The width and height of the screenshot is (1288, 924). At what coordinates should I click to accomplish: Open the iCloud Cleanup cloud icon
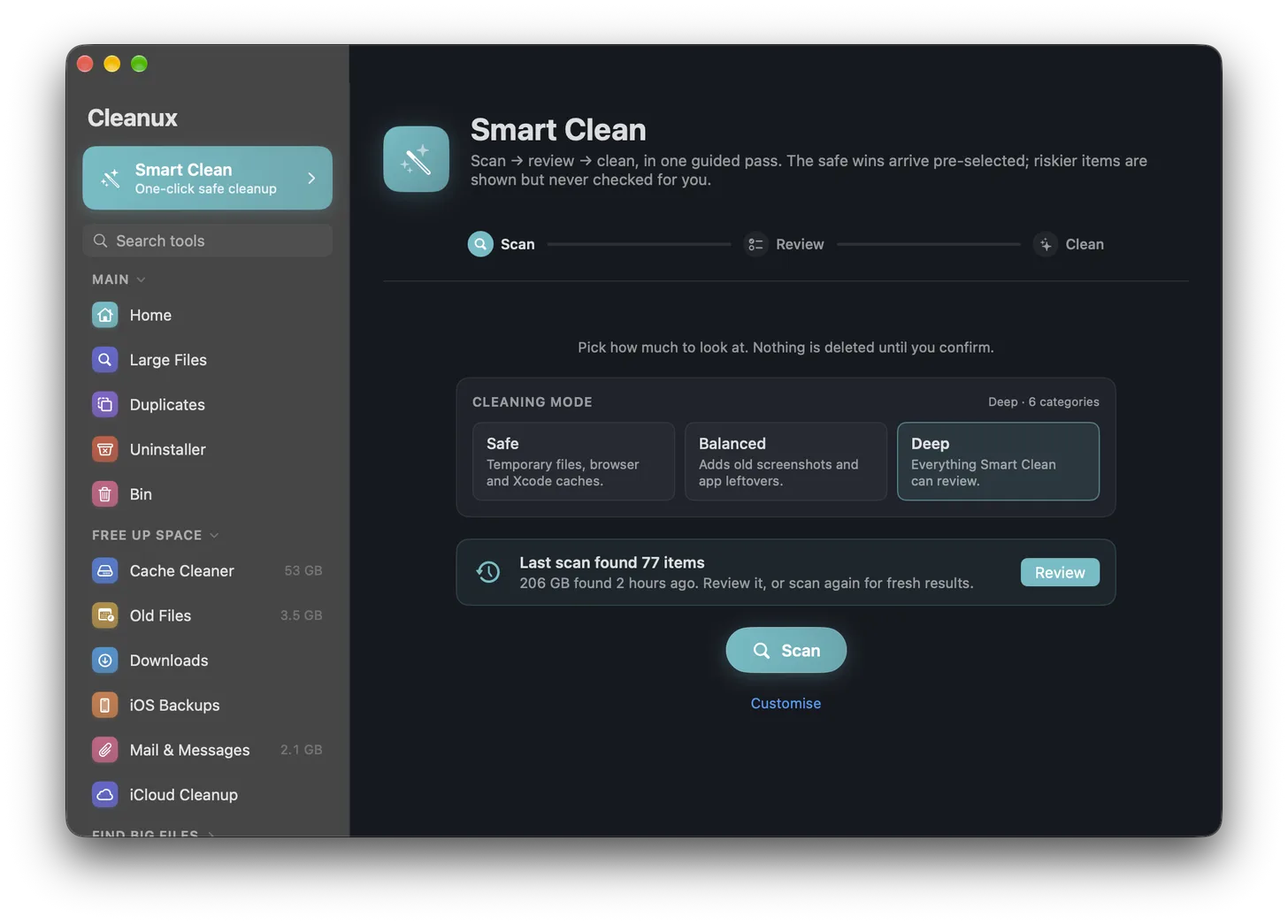105,794
